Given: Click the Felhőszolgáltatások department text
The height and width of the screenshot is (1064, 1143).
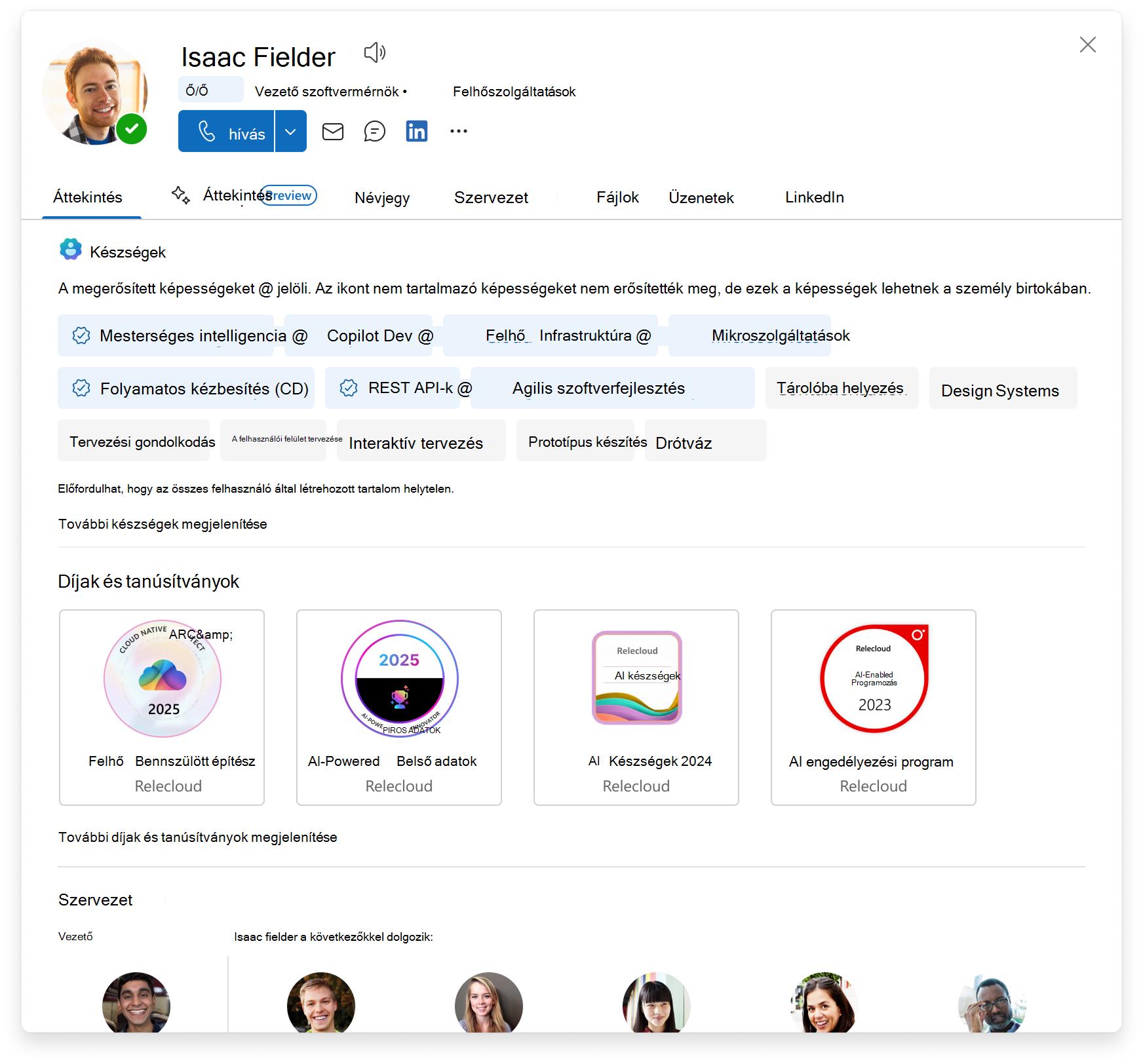Looking at the screenshot, I should 514,92.
